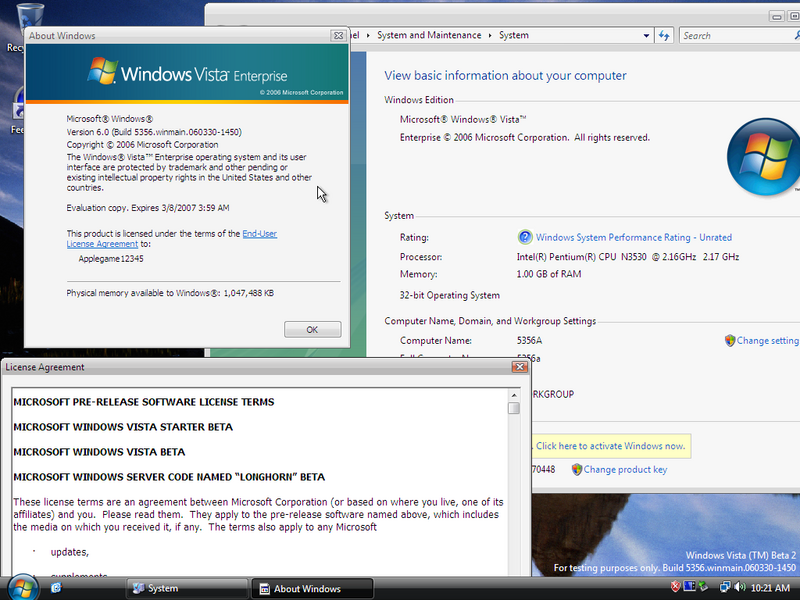800x600 pixels.
Task: Click the arrow before System and Maintenance
Action: (368, 35)
